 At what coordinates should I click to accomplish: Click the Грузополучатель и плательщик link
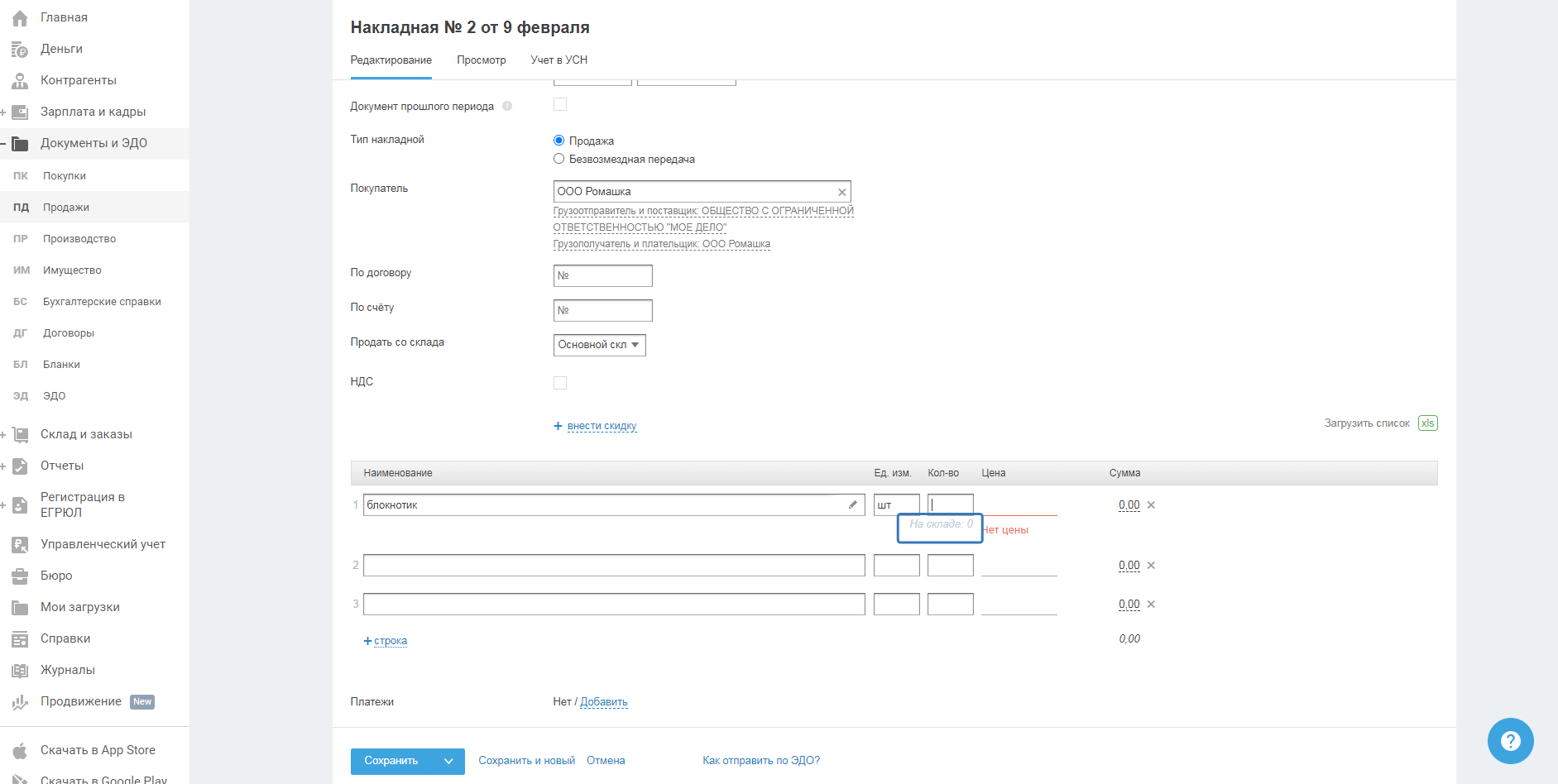pyautogui.click(x=662, y=245)
